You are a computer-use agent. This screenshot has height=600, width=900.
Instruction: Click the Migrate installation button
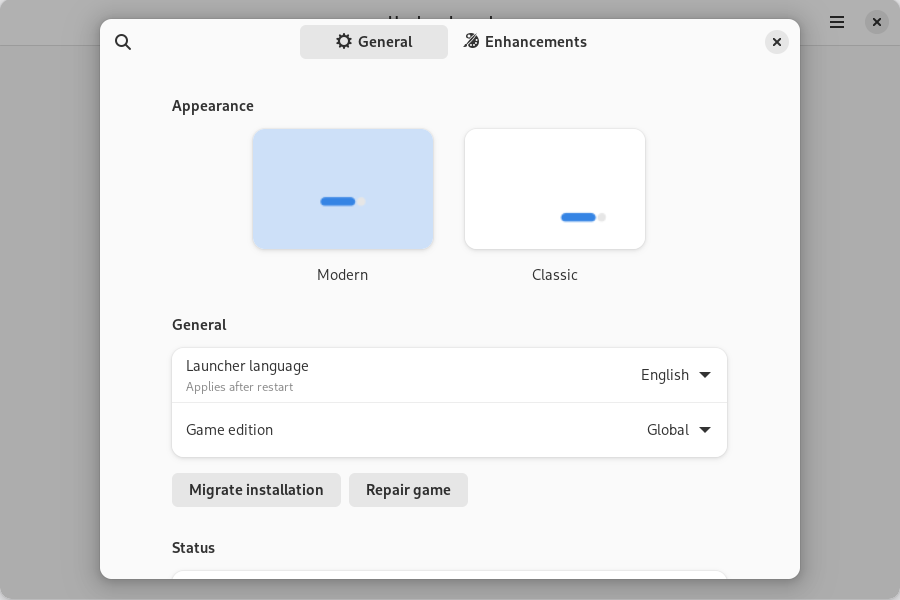256,490
